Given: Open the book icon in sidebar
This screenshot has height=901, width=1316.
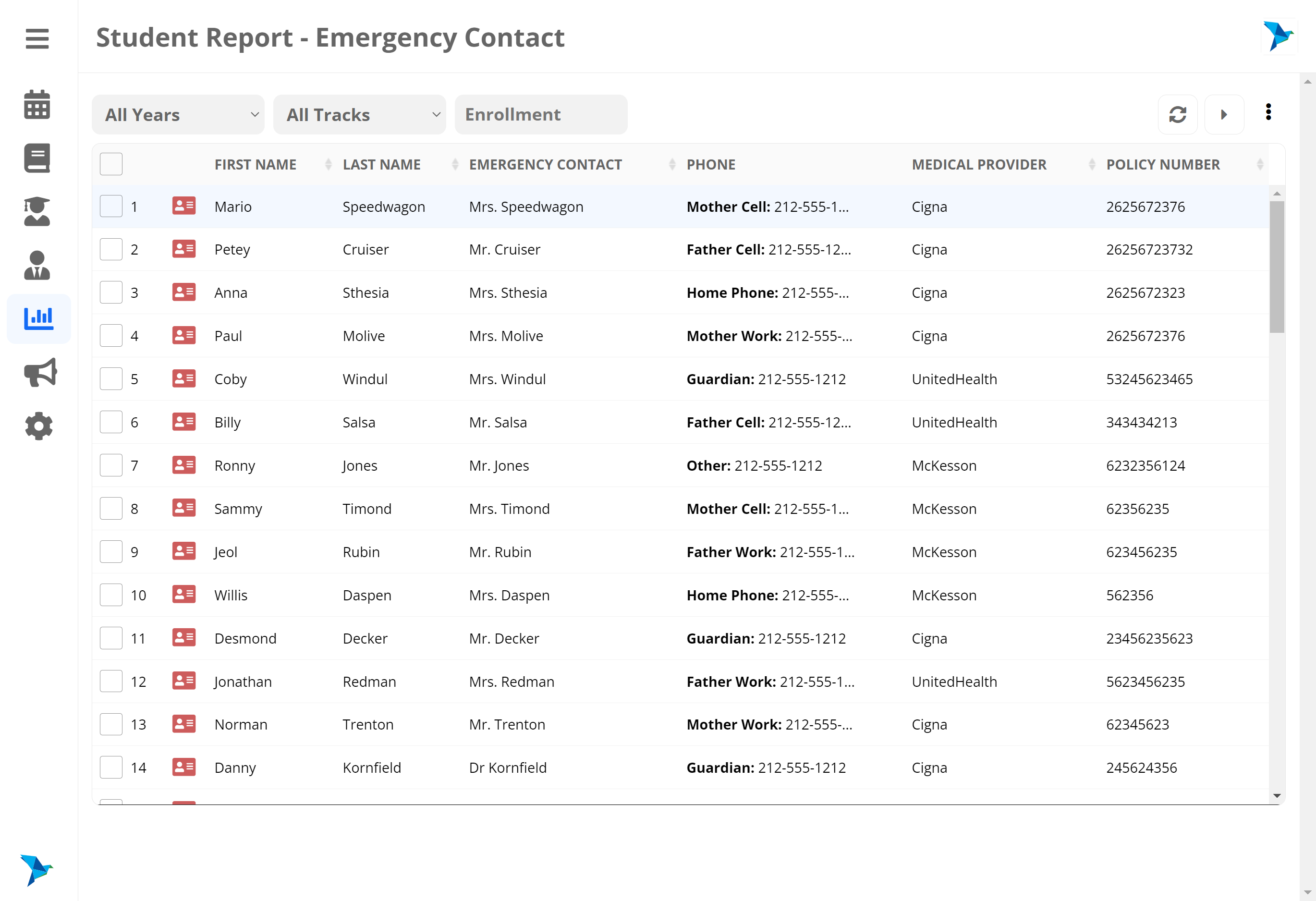Looking at the screenshot, I should pyautogui.click(x=37, y=158).
